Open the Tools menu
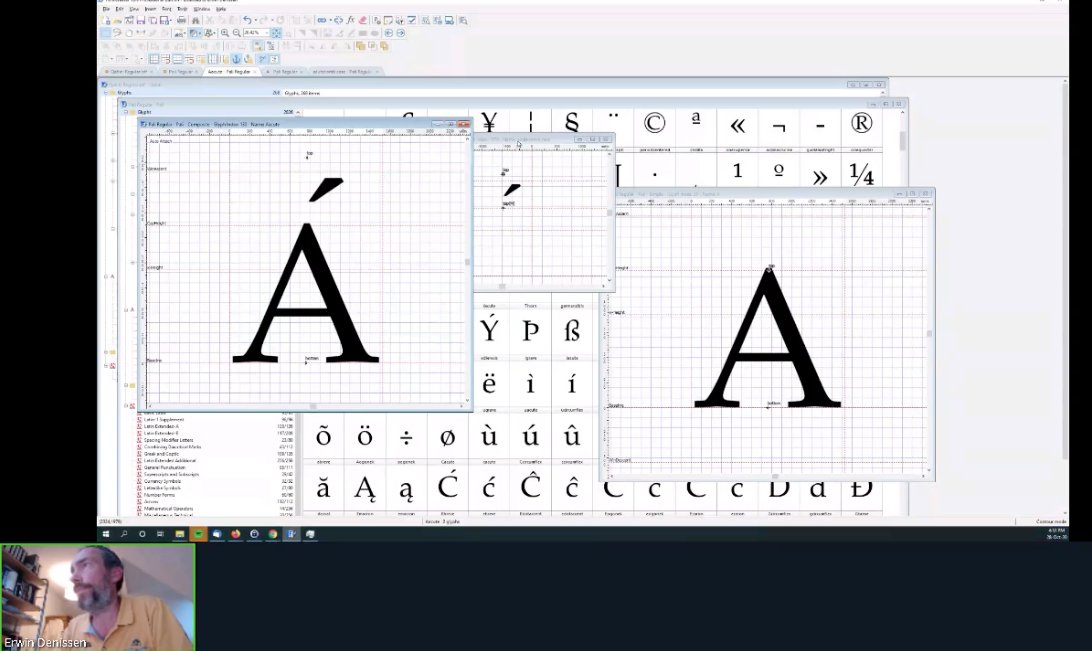 tap(182, 9)
